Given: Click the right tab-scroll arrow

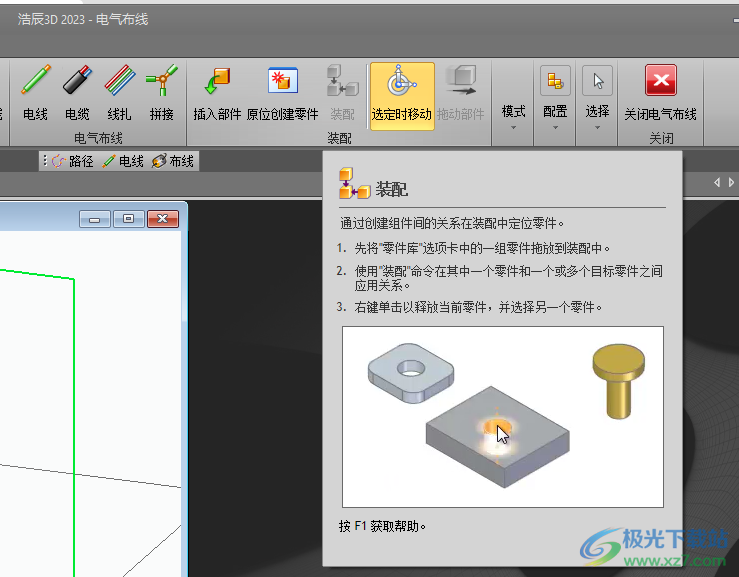Looking at the screenshot, I should (x=731, y=182).
